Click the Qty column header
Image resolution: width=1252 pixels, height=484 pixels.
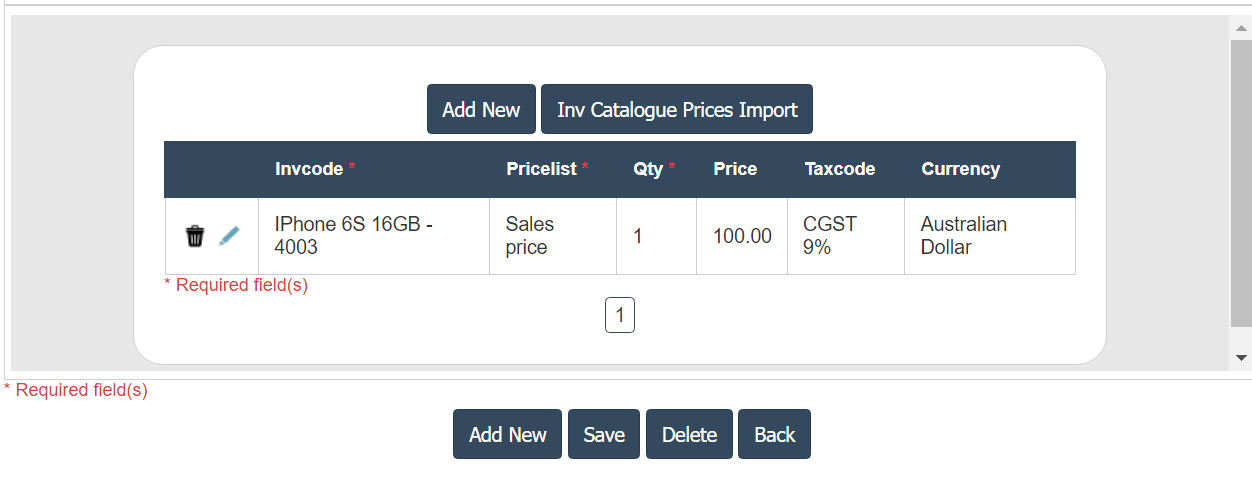point(649,169)
